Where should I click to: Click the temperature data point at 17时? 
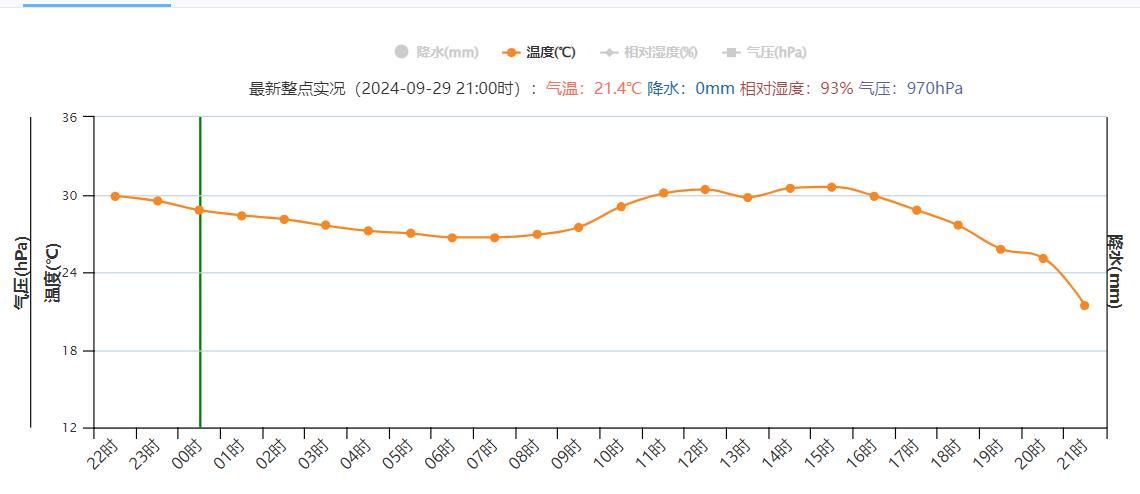[916, 210]
